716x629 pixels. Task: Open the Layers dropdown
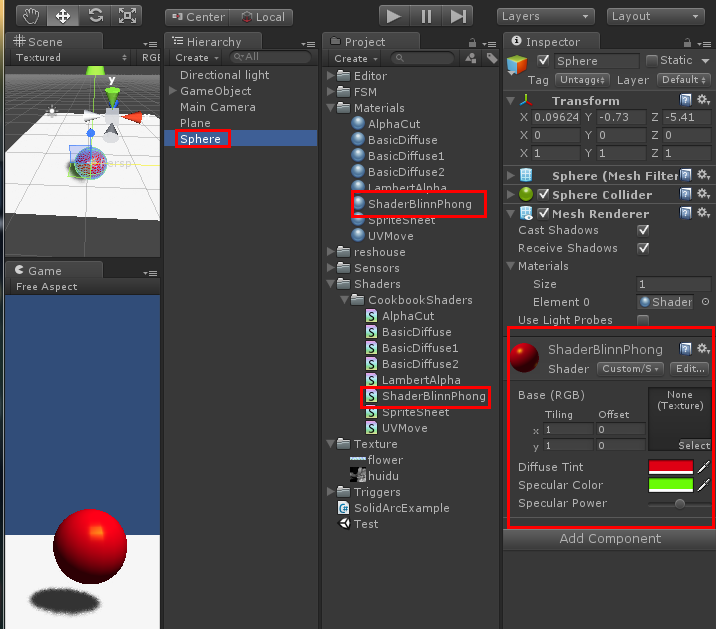point(546,16)
